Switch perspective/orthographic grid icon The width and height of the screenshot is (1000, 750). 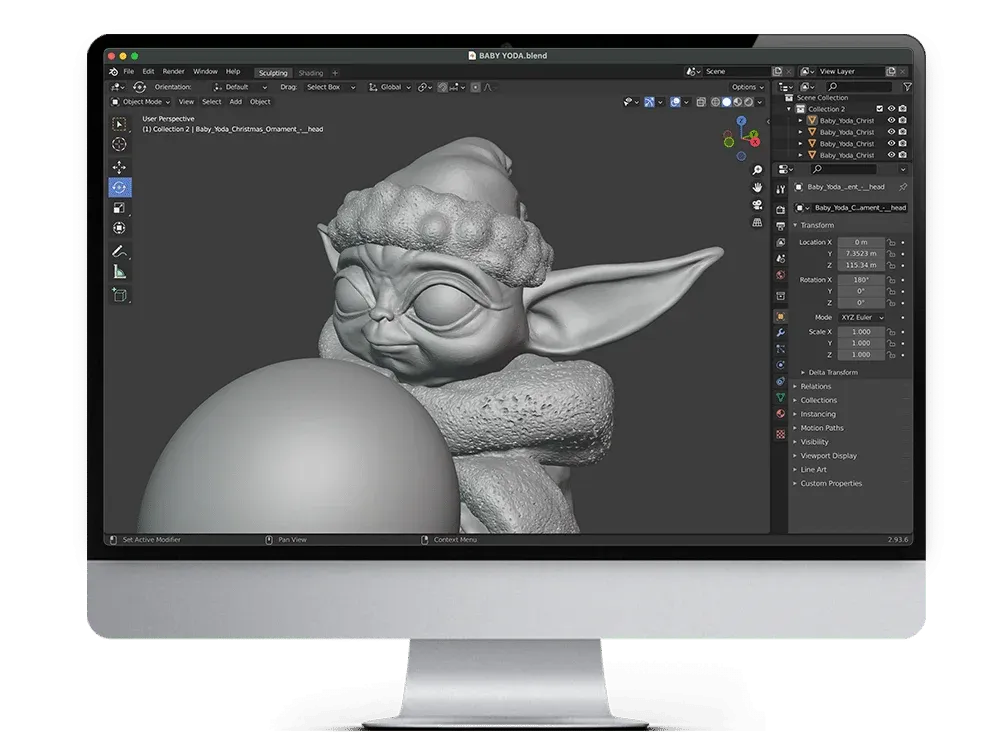(x=757, y=223)
